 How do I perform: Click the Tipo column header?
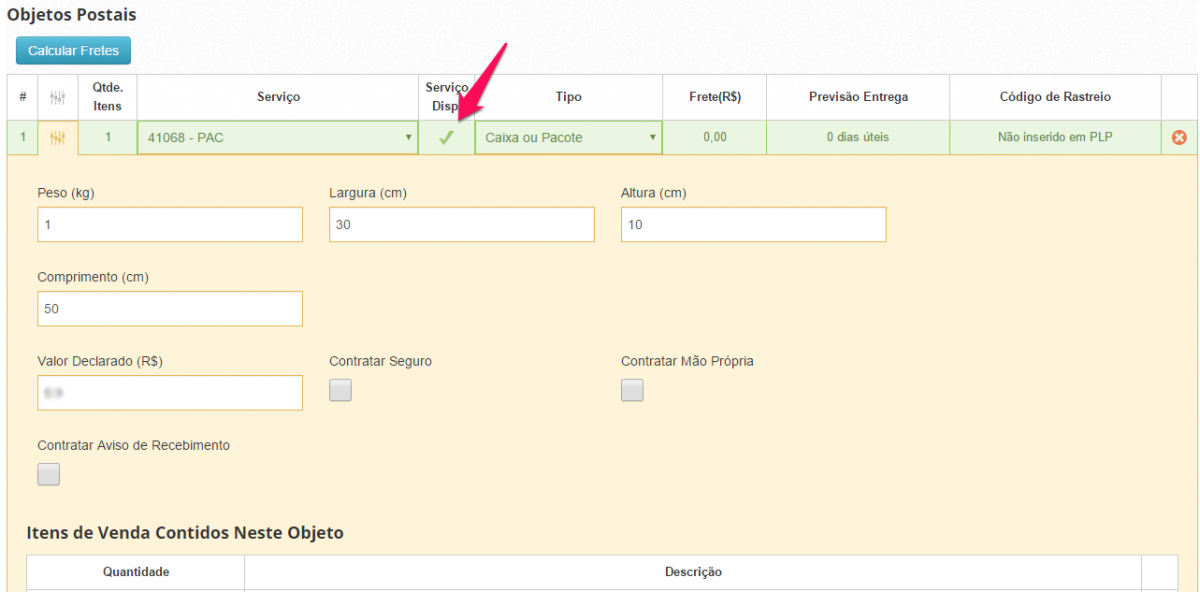point(568,97)
